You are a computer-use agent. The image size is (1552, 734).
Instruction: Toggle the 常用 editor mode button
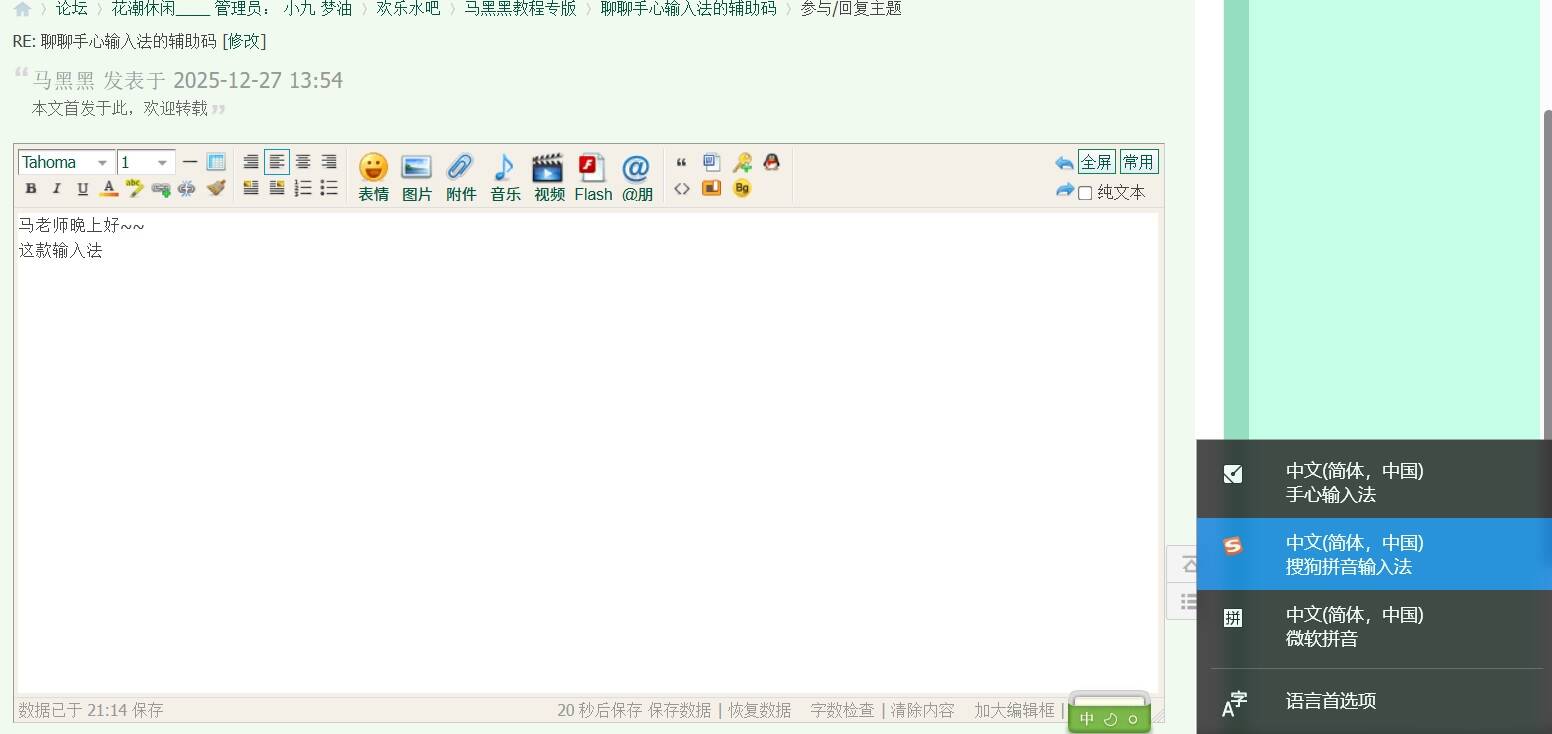[x=1138, y=162]
